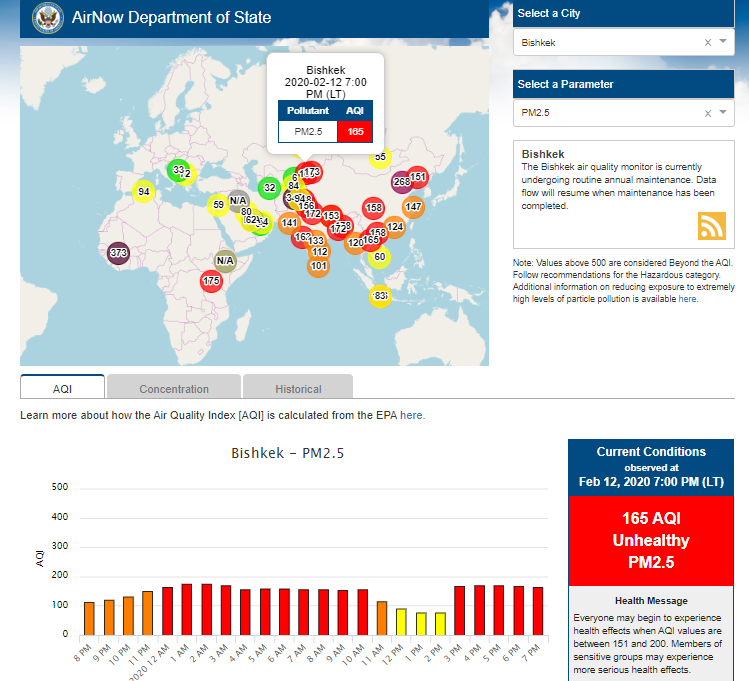Select the purple 373 map marker

119,252
